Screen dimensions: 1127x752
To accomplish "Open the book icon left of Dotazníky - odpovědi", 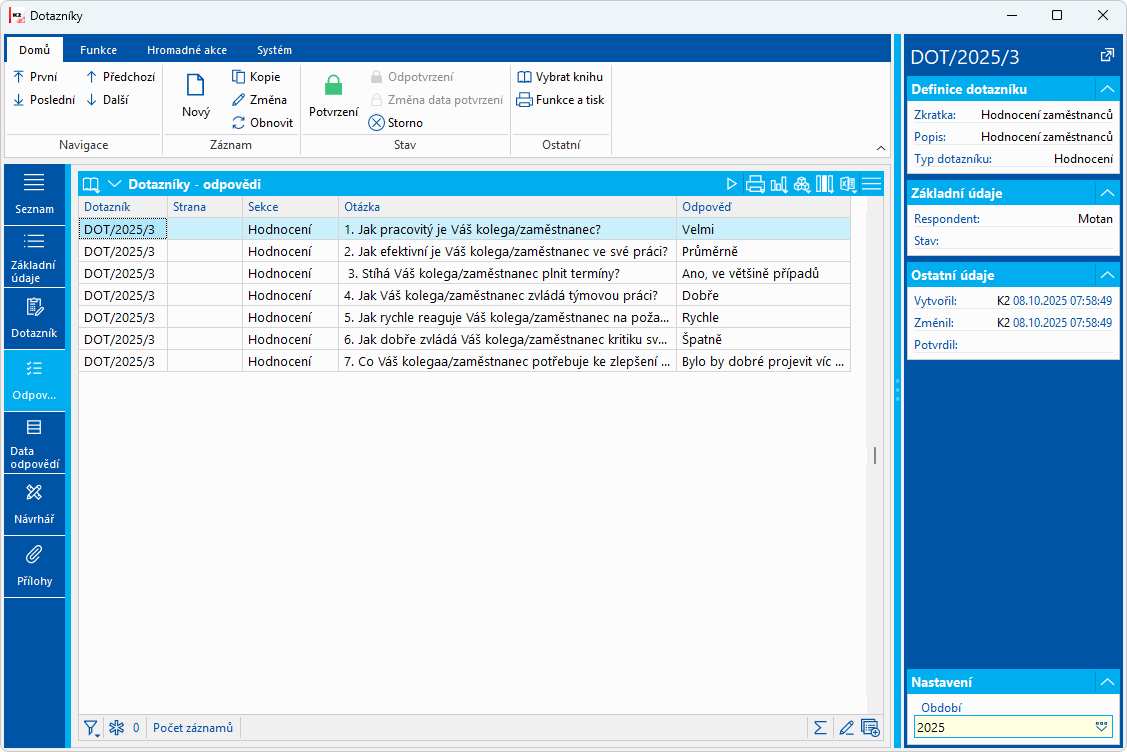I will tap(91, 184).
